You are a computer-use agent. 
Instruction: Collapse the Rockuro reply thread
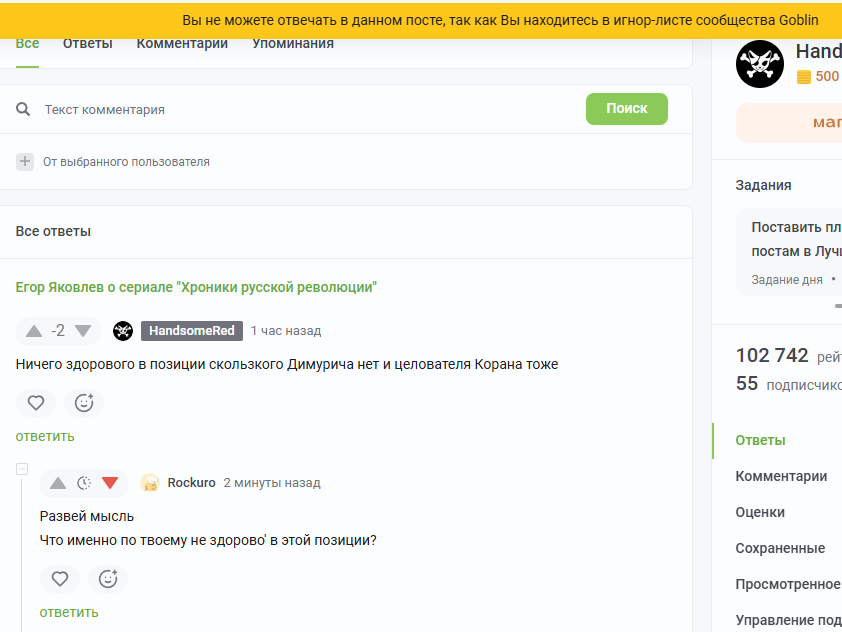(22, 469)
